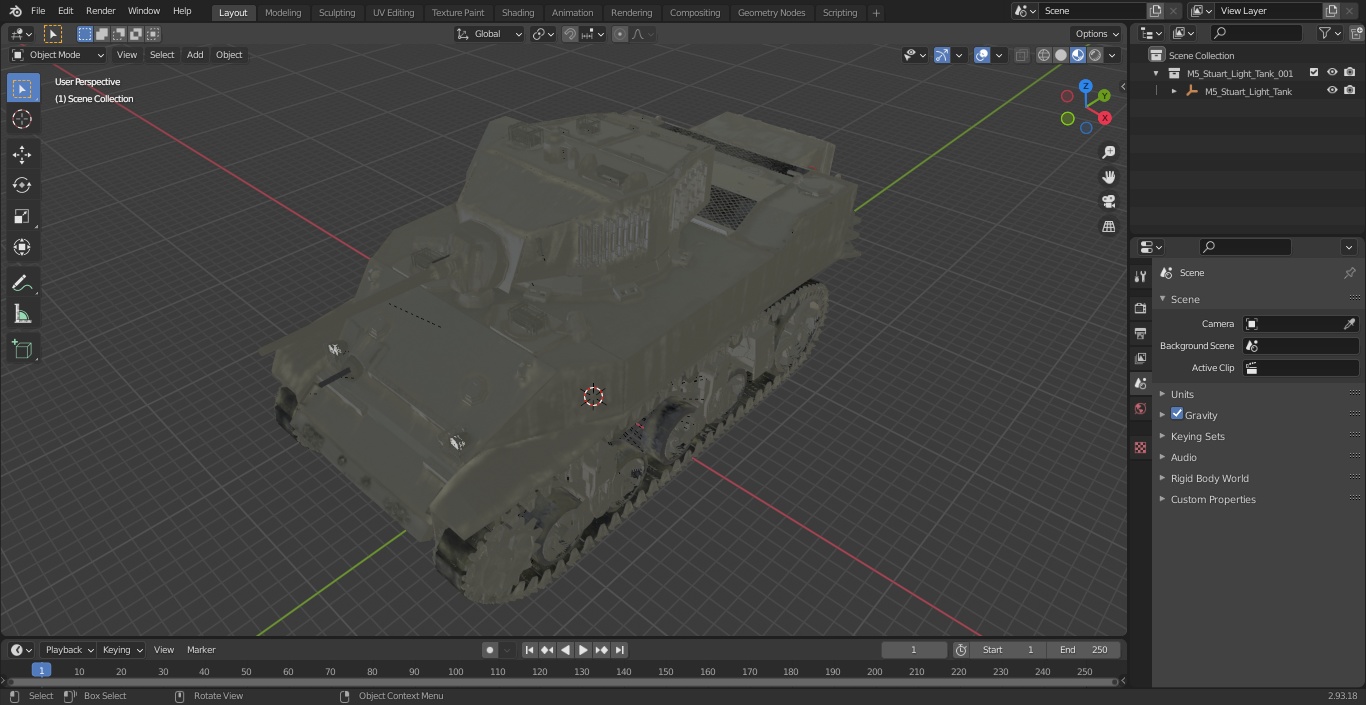This screenshot has height=705, width=1366.
Task: Click the camera eyedropper icon
Action: [1349, 324]
